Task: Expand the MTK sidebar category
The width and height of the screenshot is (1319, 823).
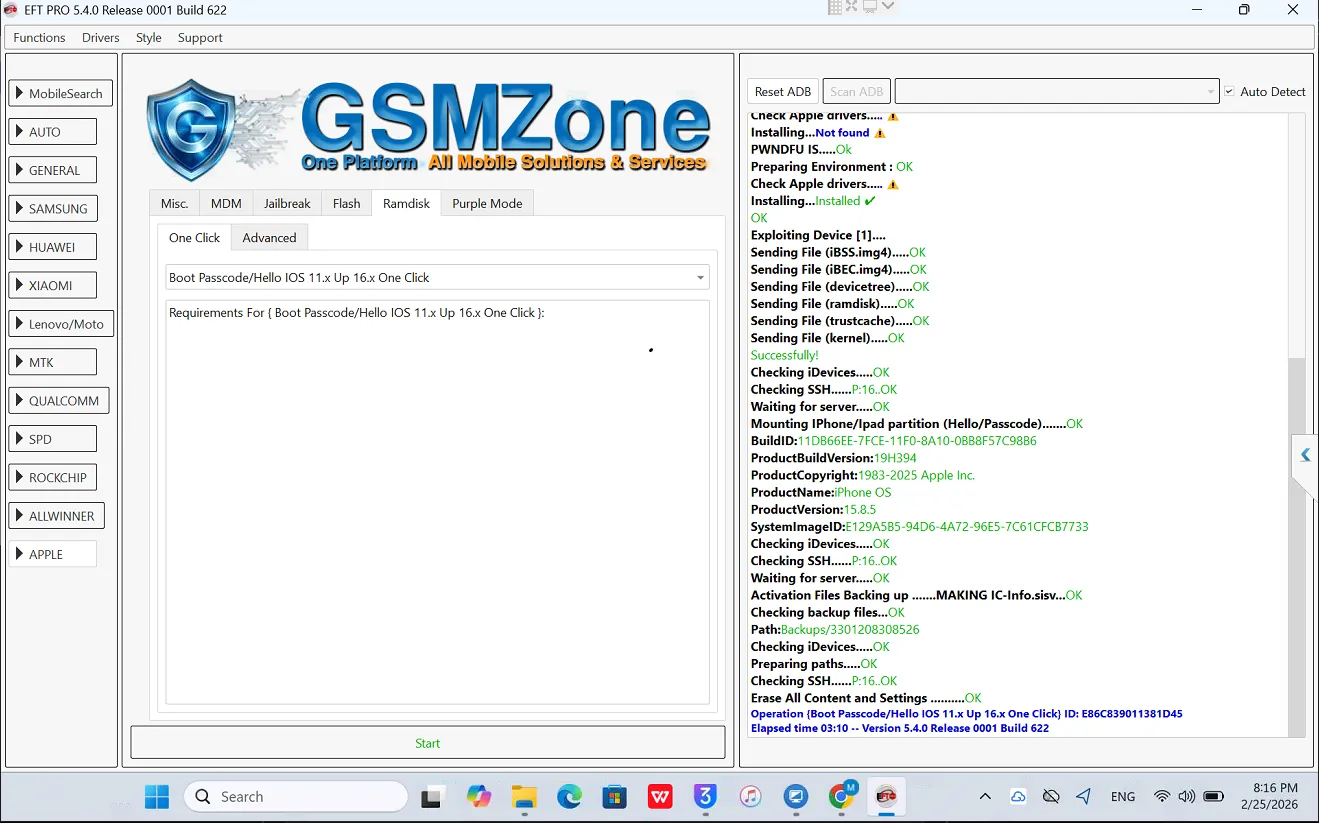Action: pos(53,362)
